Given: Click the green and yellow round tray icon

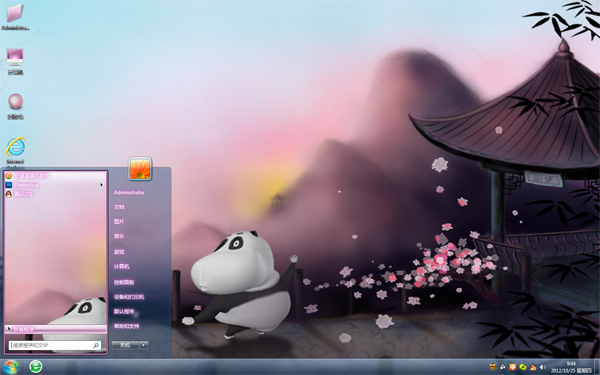Looking at the screenshot, I should coord(523,367).
